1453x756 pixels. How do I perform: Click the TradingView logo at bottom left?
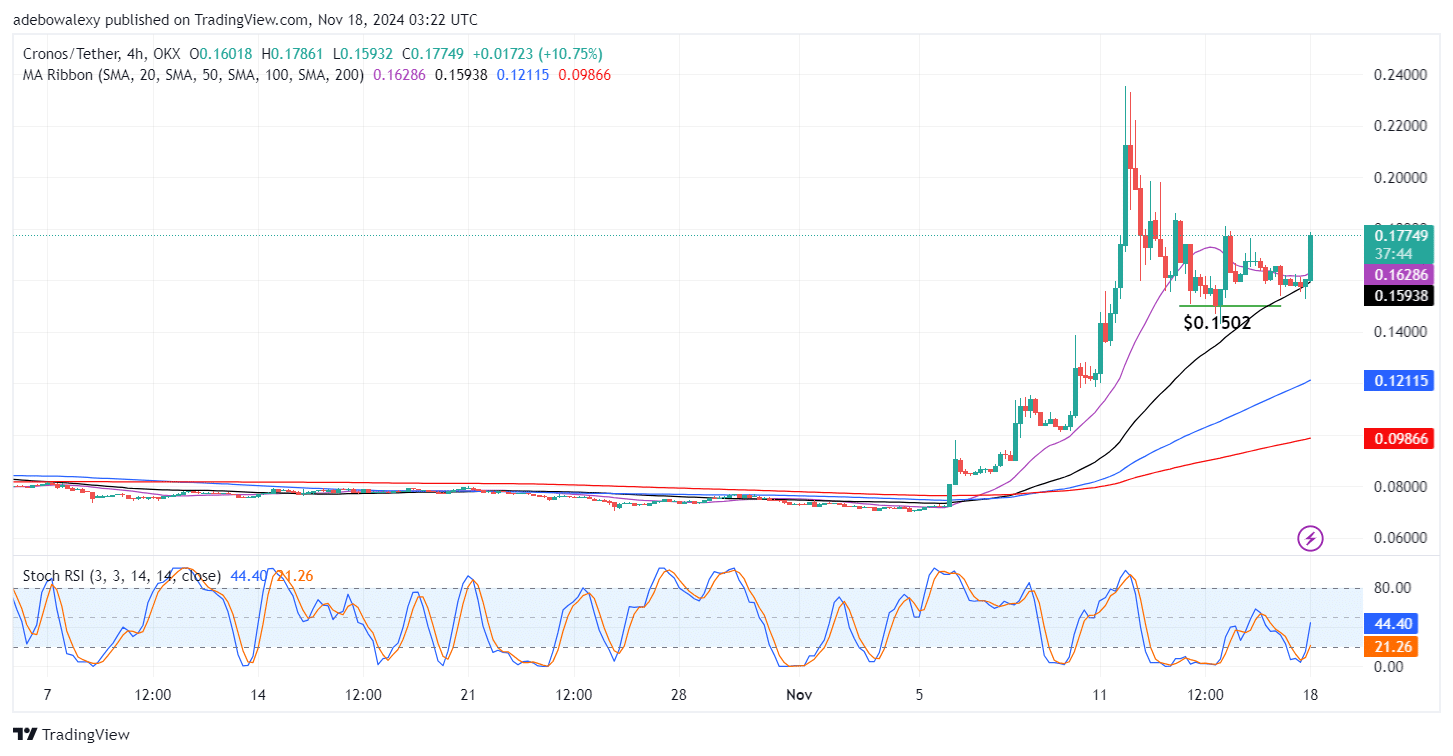(x=71, y=735)
